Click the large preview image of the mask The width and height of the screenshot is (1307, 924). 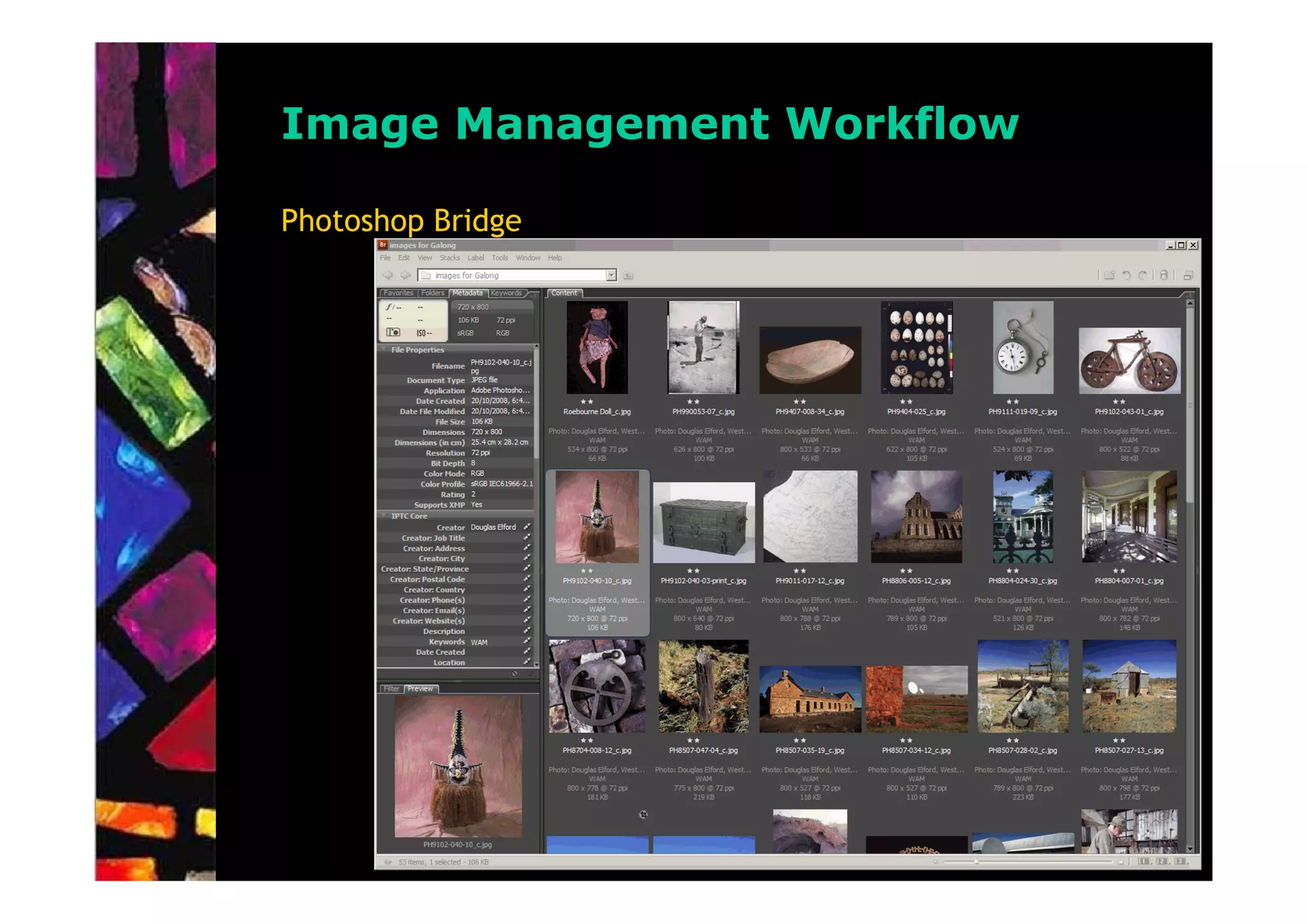pos(458,766)
